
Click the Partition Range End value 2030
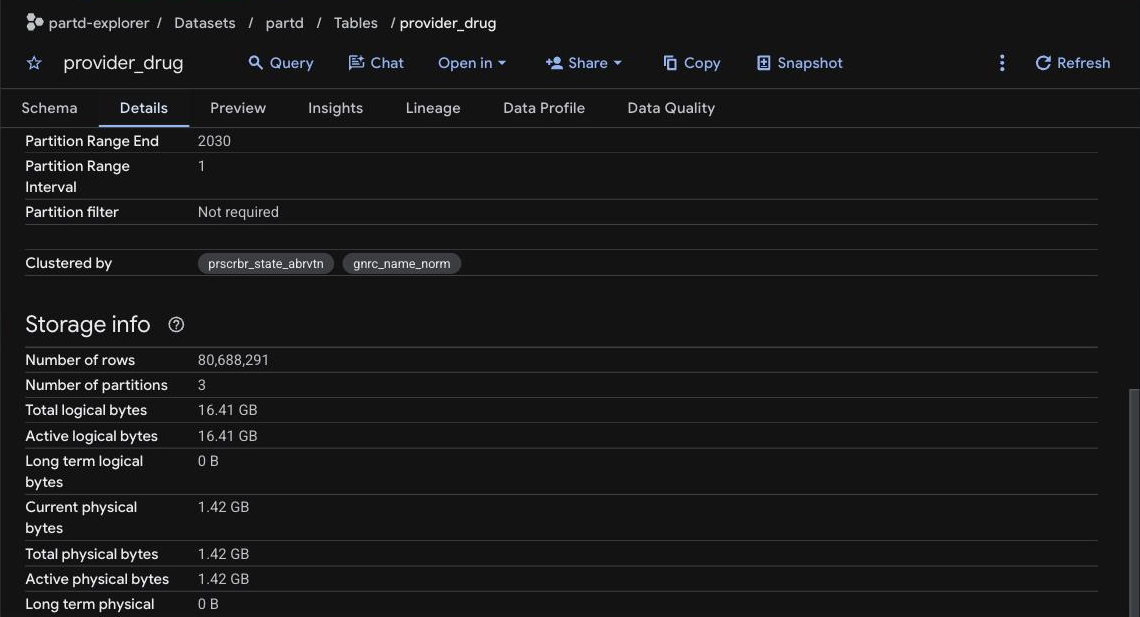tap(214, 141)
